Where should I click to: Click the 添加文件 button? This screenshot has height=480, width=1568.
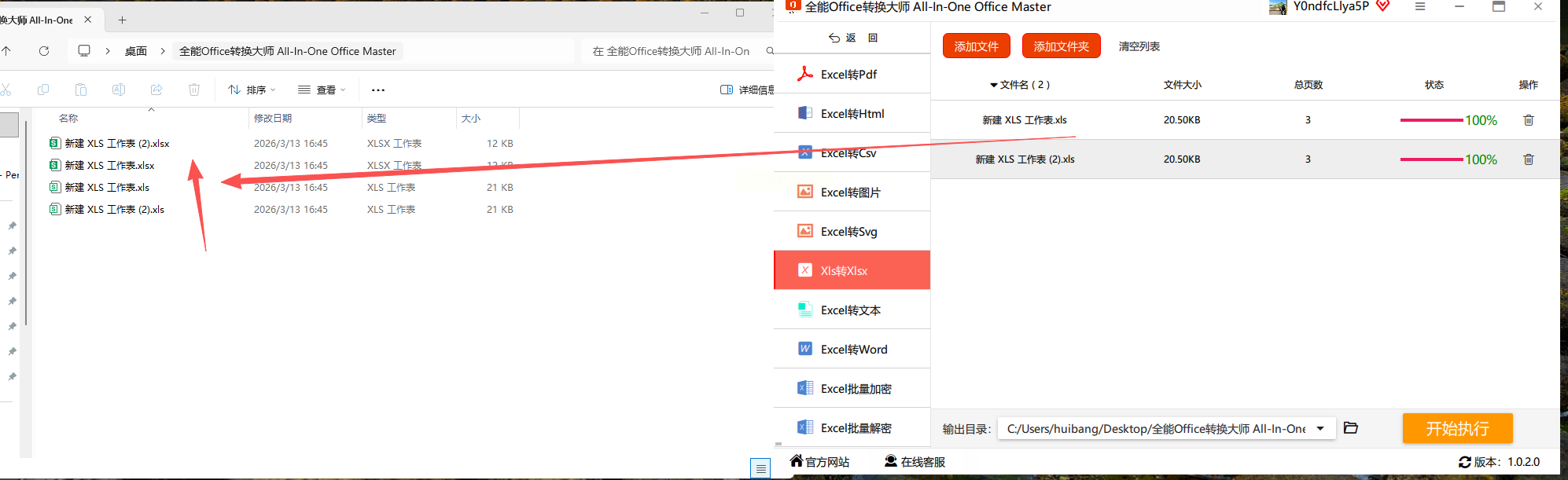(976, 46)
